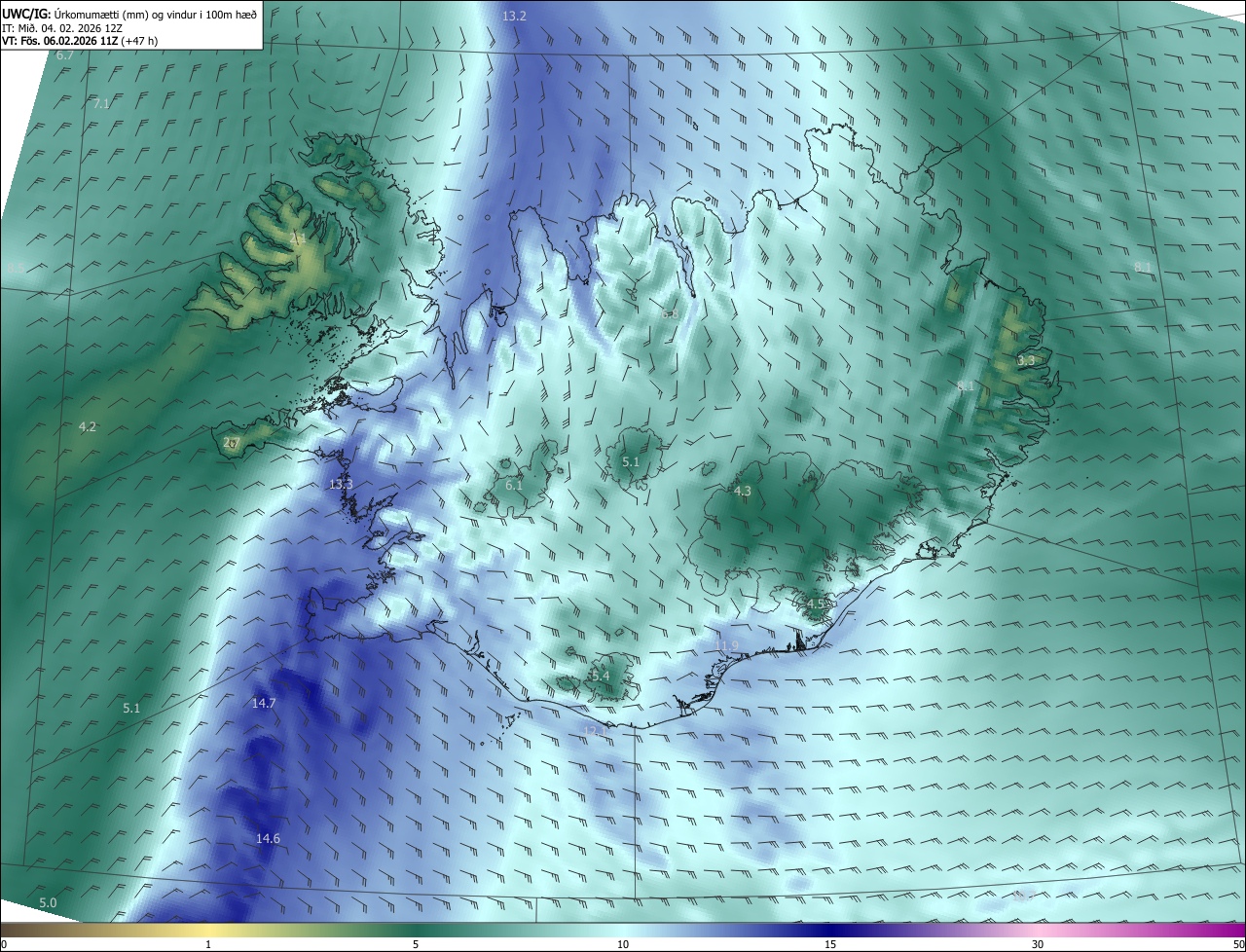Image resolution: width=1246 pixels, height=952 pixels.
Task: Click the 2.7 value on Snæfellsnes peninsula
Action: click(231, 442)
